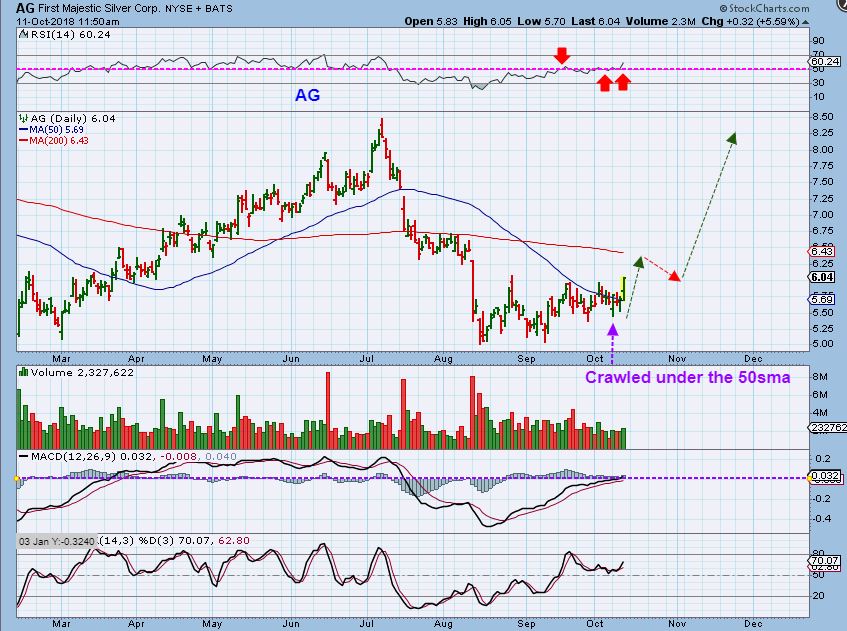Click the red MA(200) legend line marker
Viewport: 847px width, 631px height.
click(x=23, y=140)
